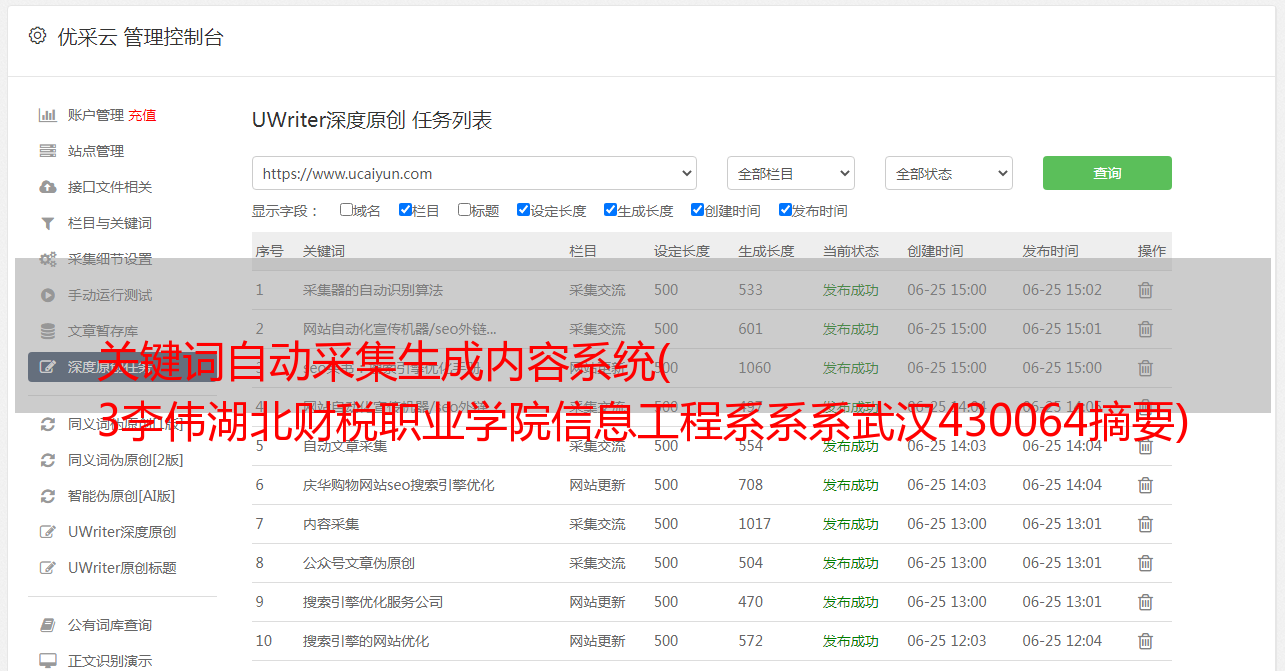Click the bar chart icon for 账户管理
Viewport: 1285px width, 671px height.
coord(47,115)
